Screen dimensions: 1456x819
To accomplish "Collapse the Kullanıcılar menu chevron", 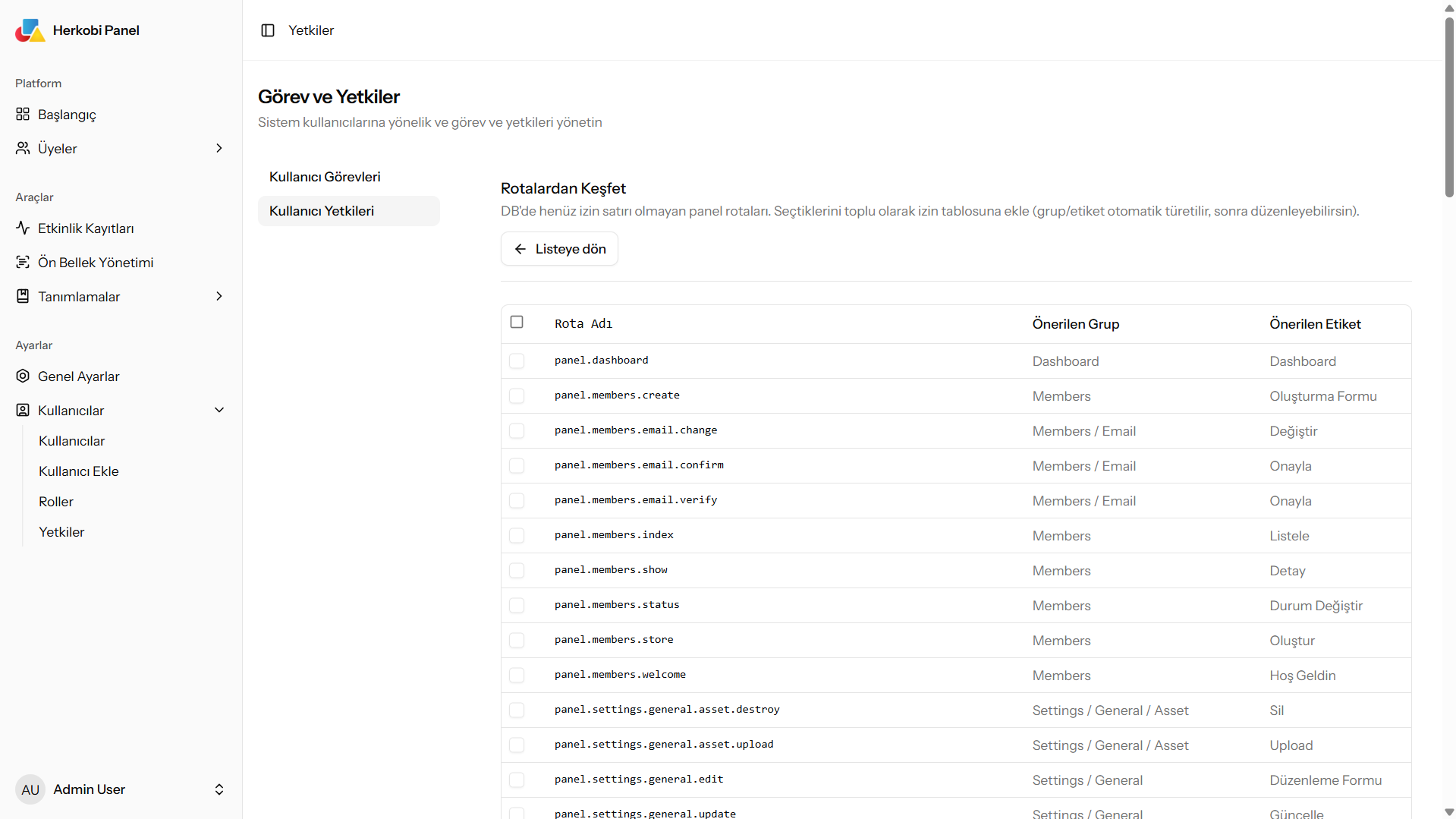I will pyautogui.click(x=219, y=410).
